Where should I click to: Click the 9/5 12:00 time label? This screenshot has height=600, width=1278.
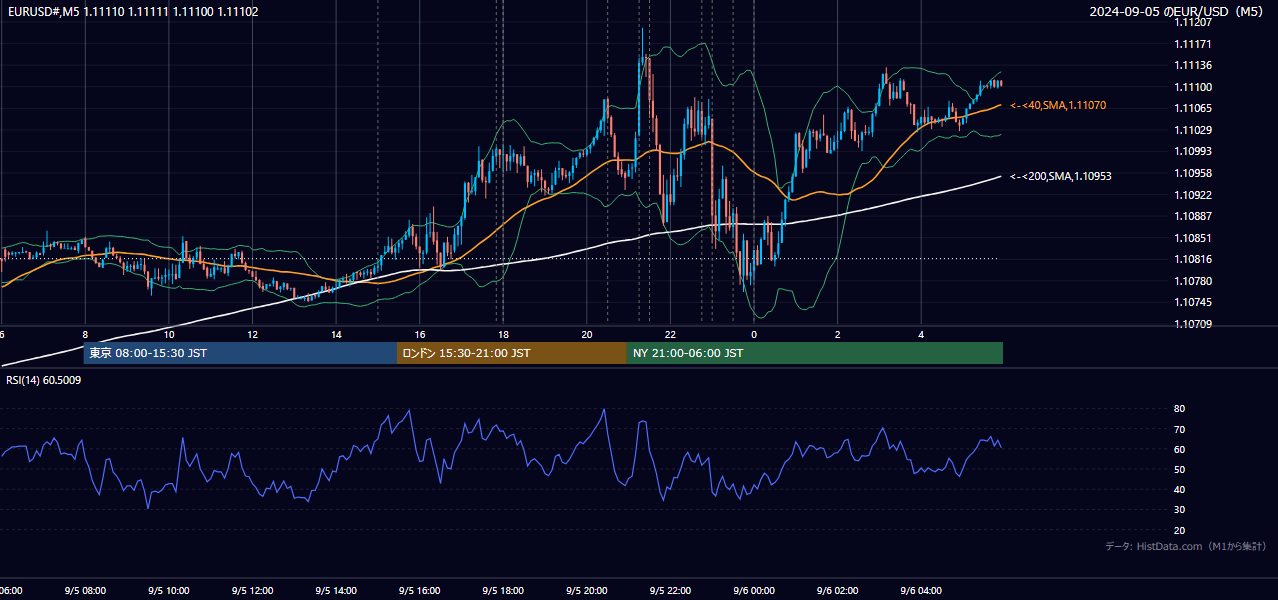[252, 590]
